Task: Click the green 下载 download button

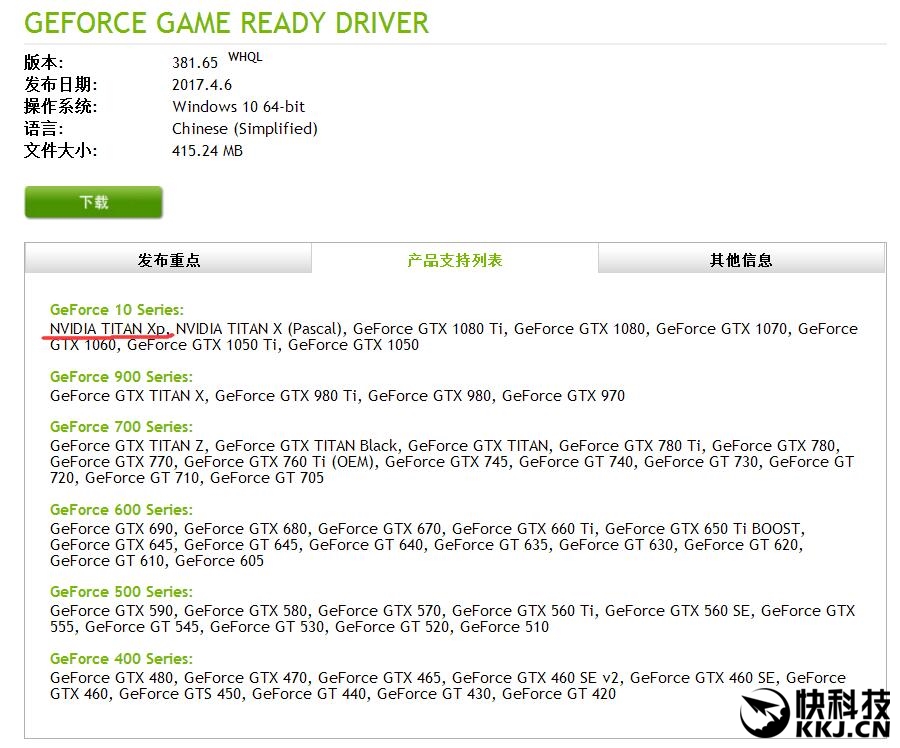Action: click(x=94, y=202)
